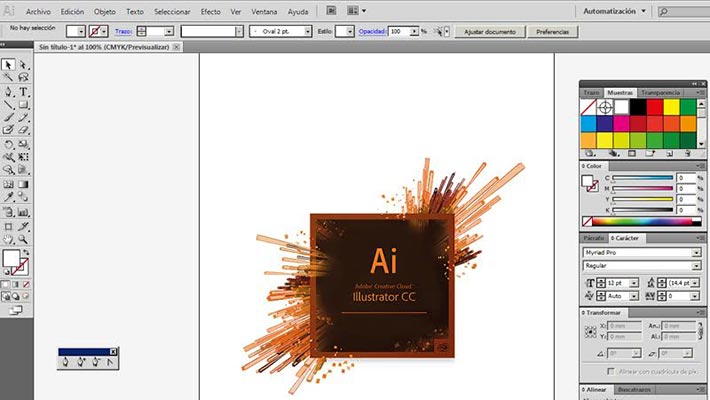Viewport: 710px width, 400px height.
Task: Select the Zoom magnifier tool
Action: pos(23,239)
